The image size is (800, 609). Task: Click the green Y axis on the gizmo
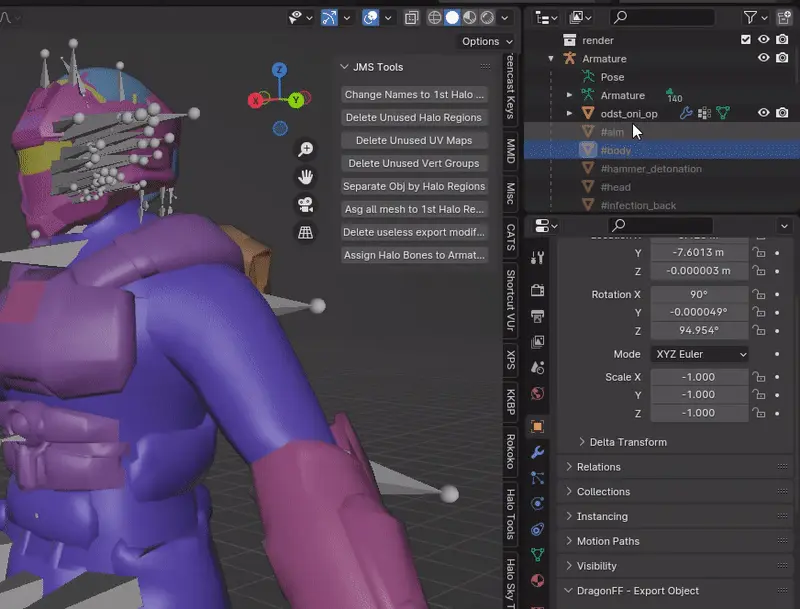tap(296, 100)
